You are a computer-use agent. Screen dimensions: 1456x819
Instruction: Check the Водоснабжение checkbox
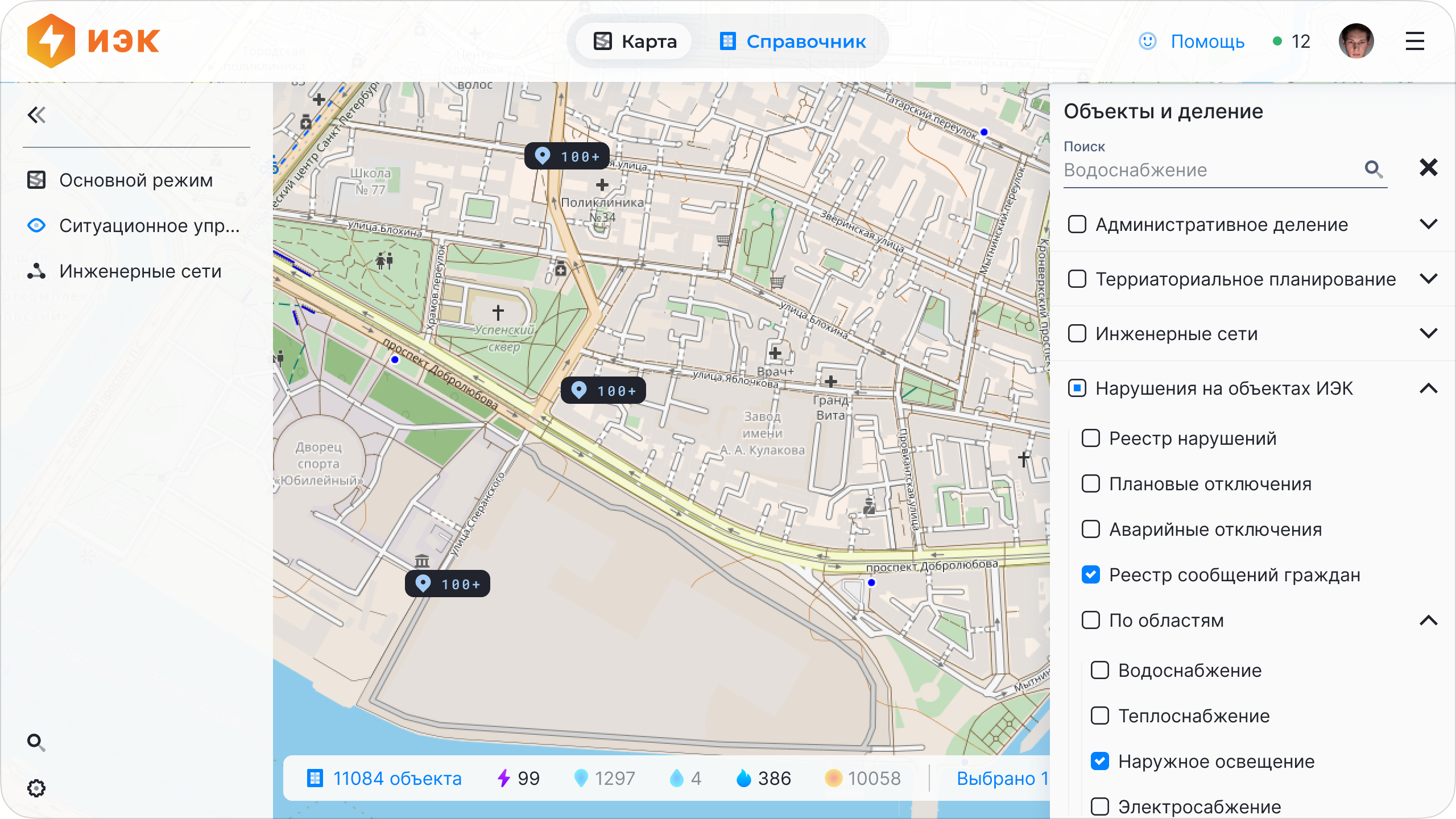tap(1099, 670)
